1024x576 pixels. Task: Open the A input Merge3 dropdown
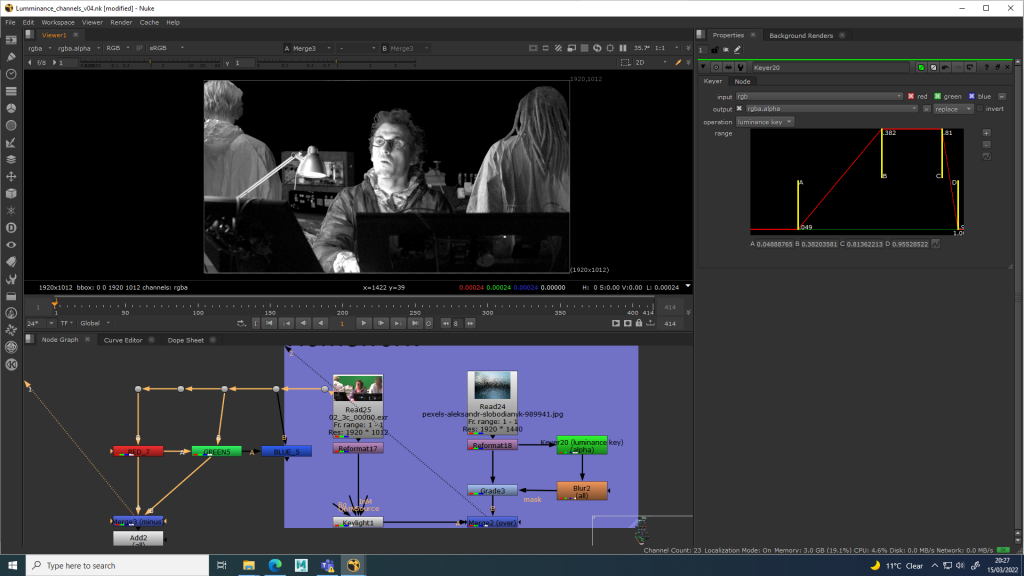[x=312, y=48]
